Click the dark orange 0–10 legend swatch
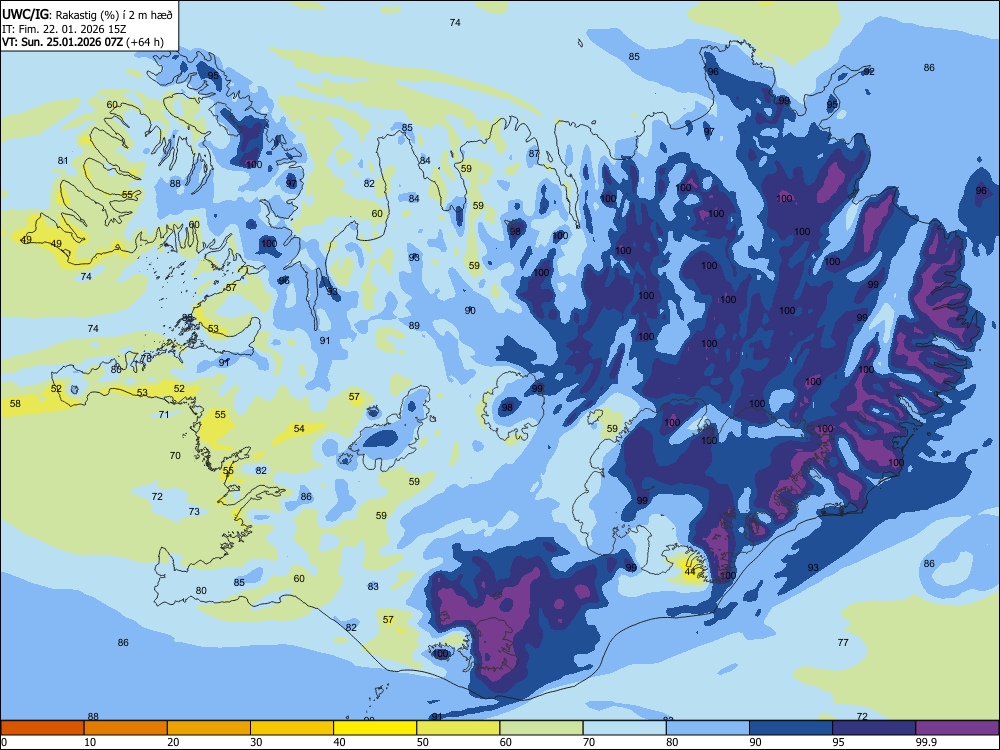 42,728
